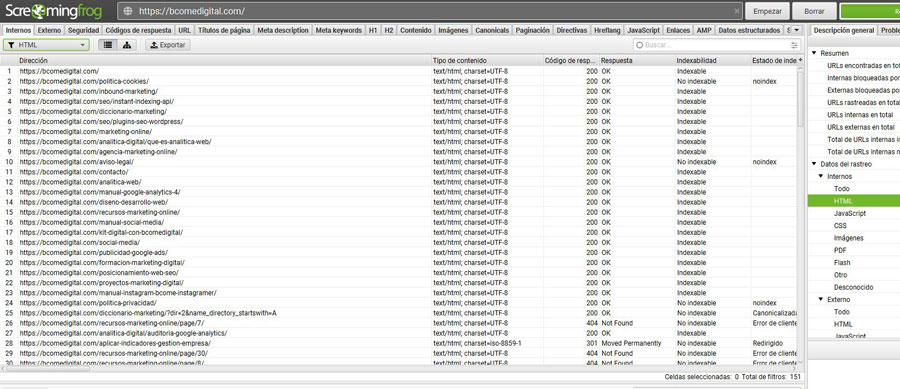Switch to the Canonicals tab
This screenshot has height=389, width=900.
pyautogui.click(x=492, y=30)
